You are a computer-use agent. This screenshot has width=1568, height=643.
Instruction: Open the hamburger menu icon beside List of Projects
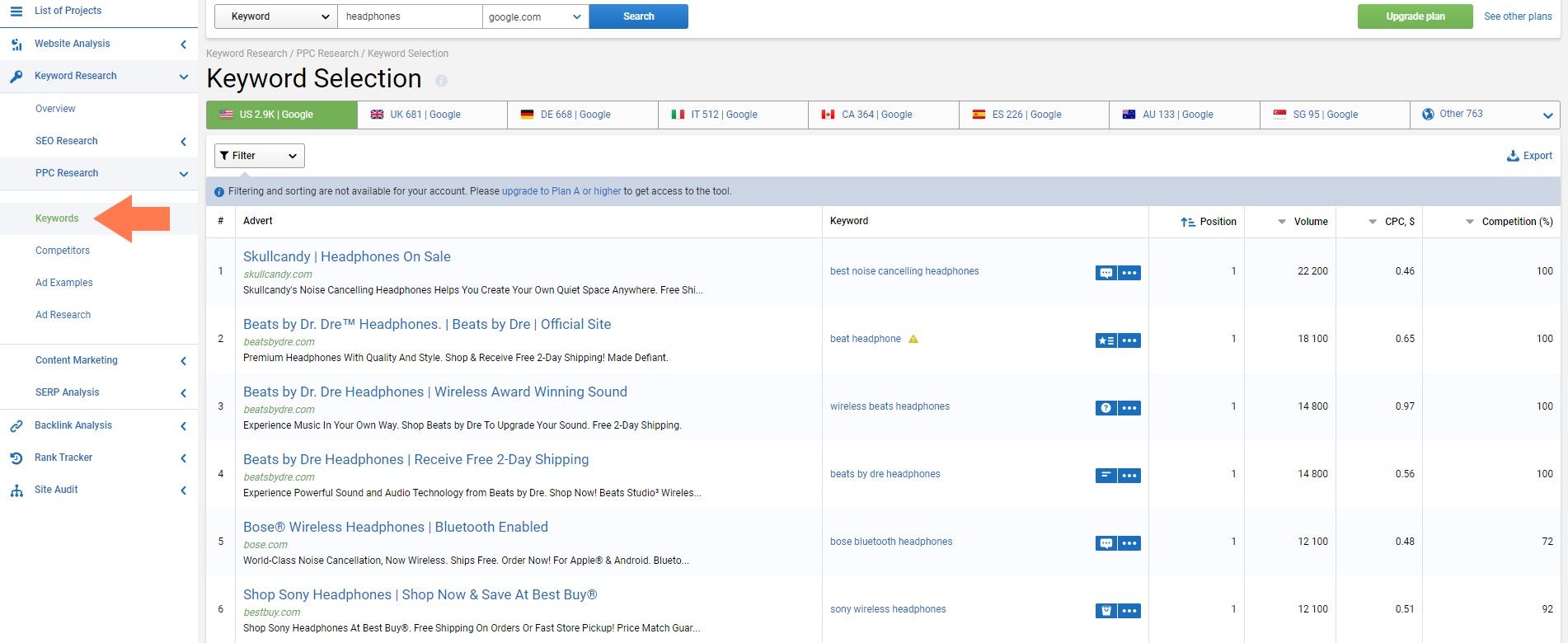click(x=16, y=11)
